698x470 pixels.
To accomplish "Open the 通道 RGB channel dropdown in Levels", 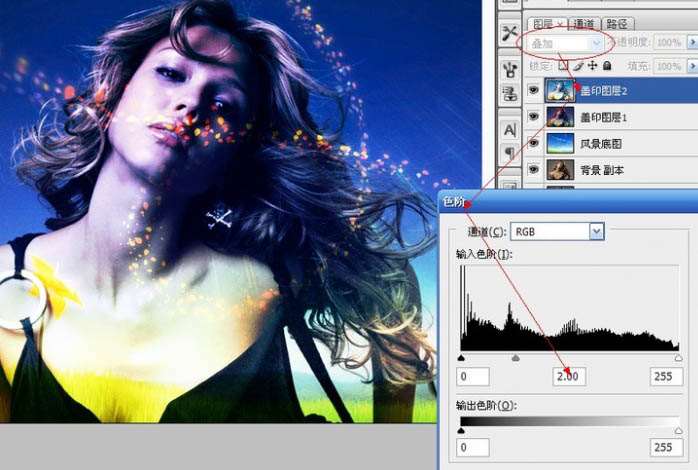I will 557,231.
